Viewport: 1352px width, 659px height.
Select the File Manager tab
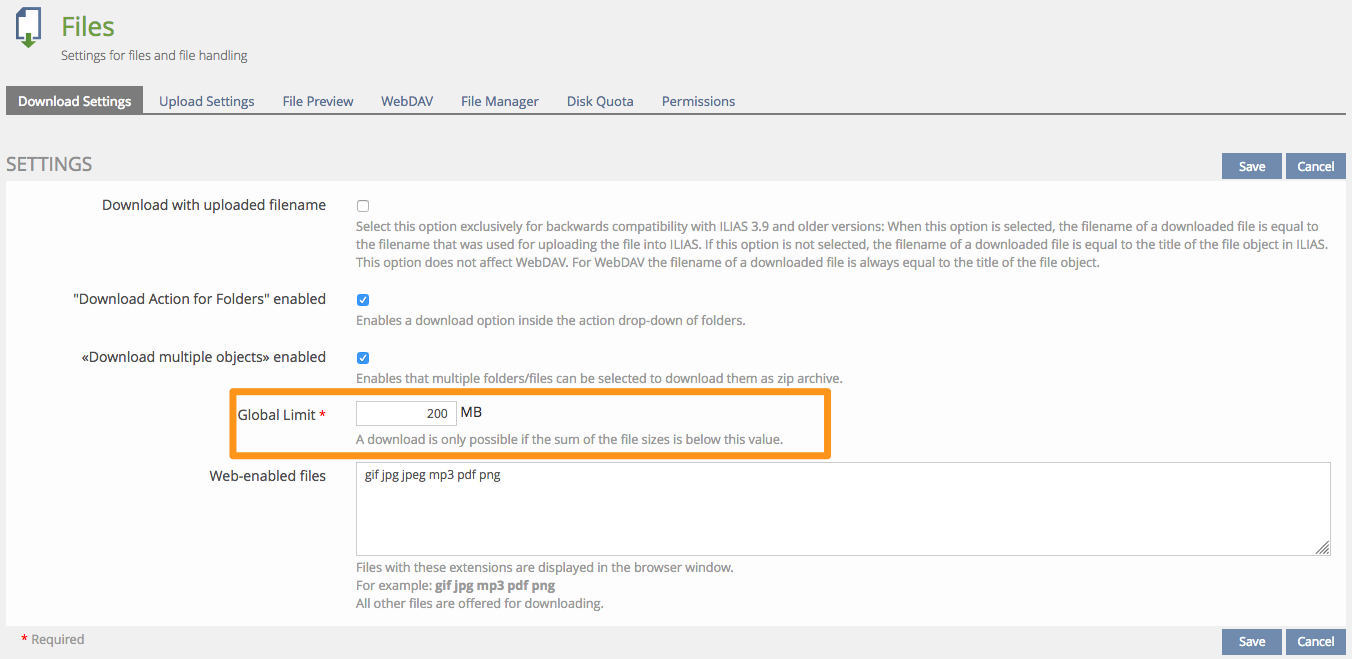pyautogui.click(x=499, y=101)
